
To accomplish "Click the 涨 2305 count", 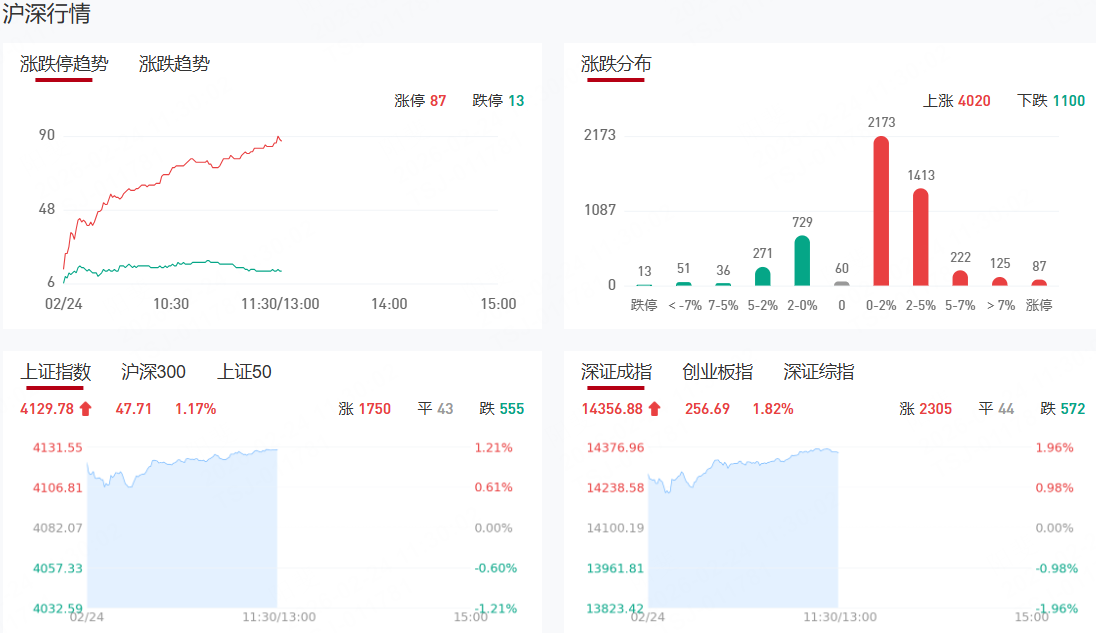I will point(925,409).
